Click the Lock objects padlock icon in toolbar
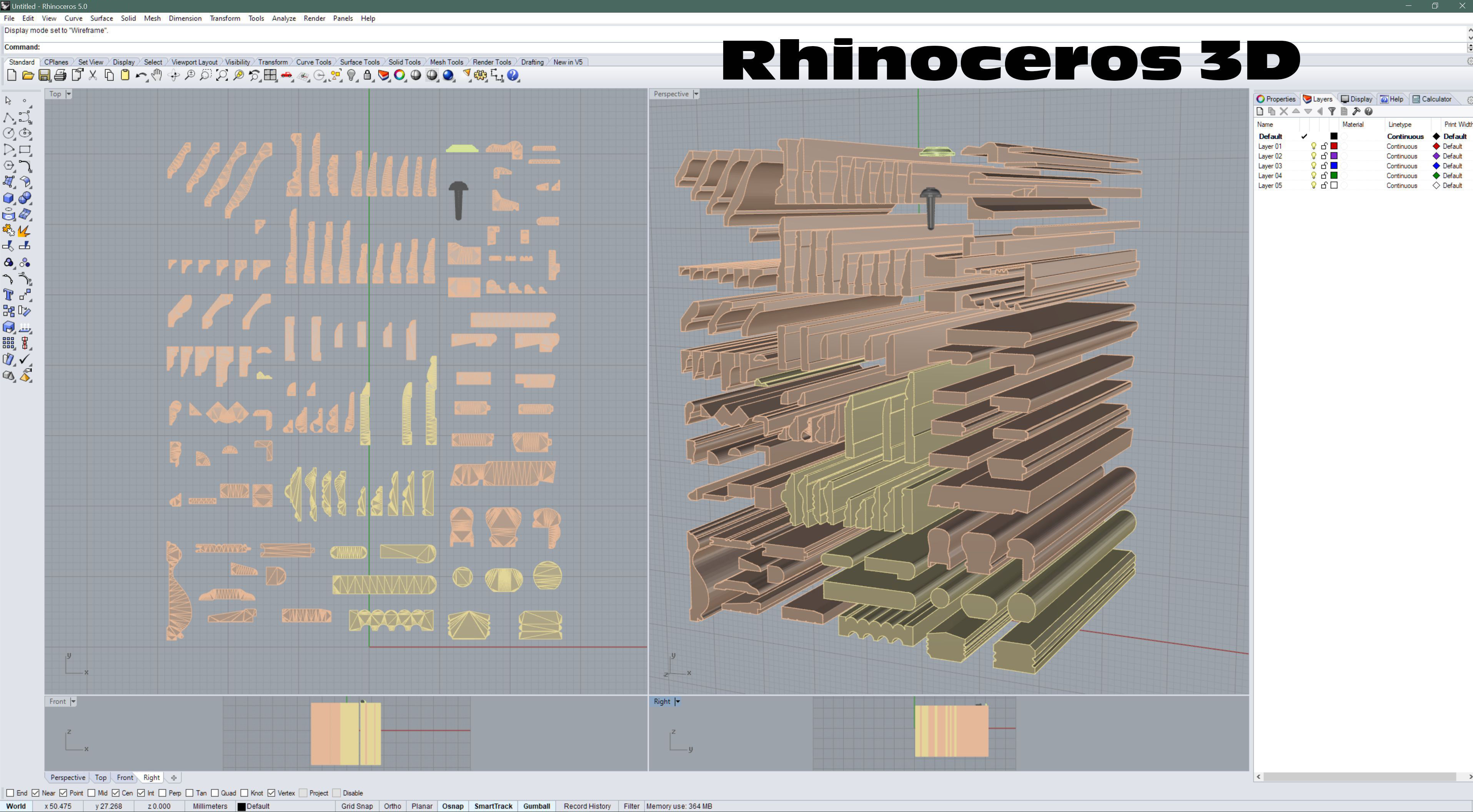This screenshot has height=812, width=1473. 367,75
